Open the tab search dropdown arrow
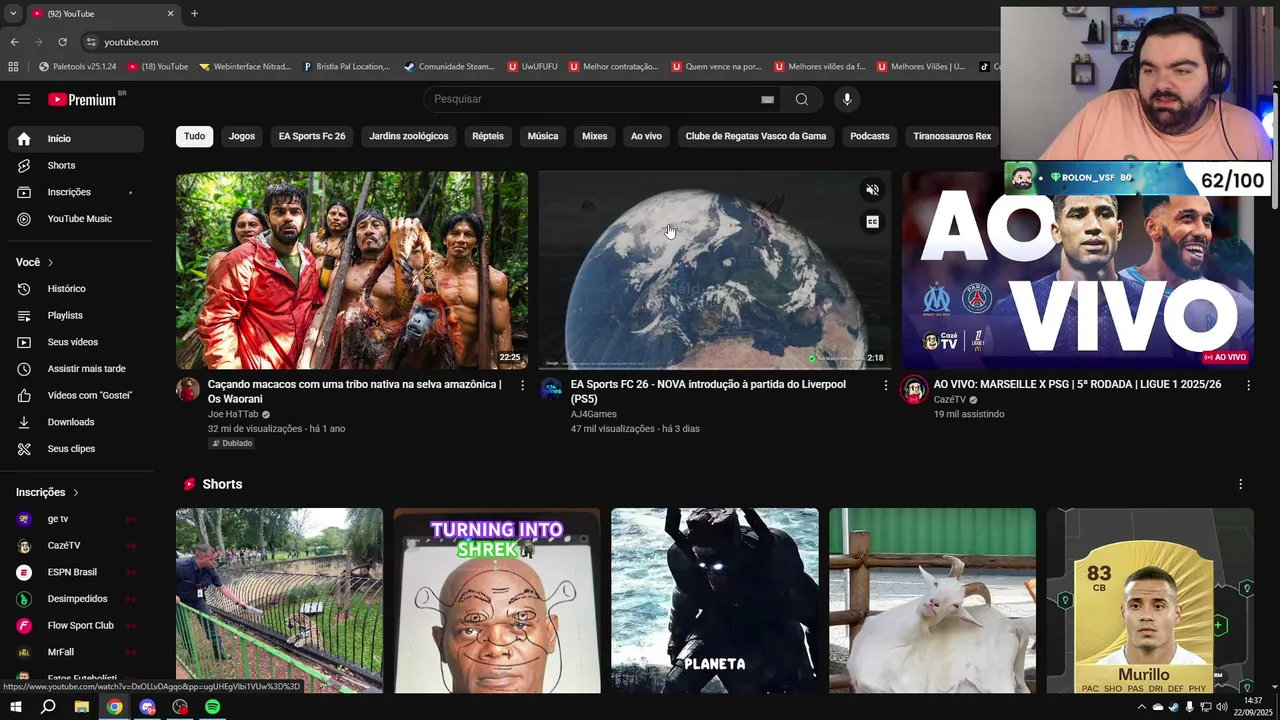Viewport: 1280px width, 720px height. point(13,13)
